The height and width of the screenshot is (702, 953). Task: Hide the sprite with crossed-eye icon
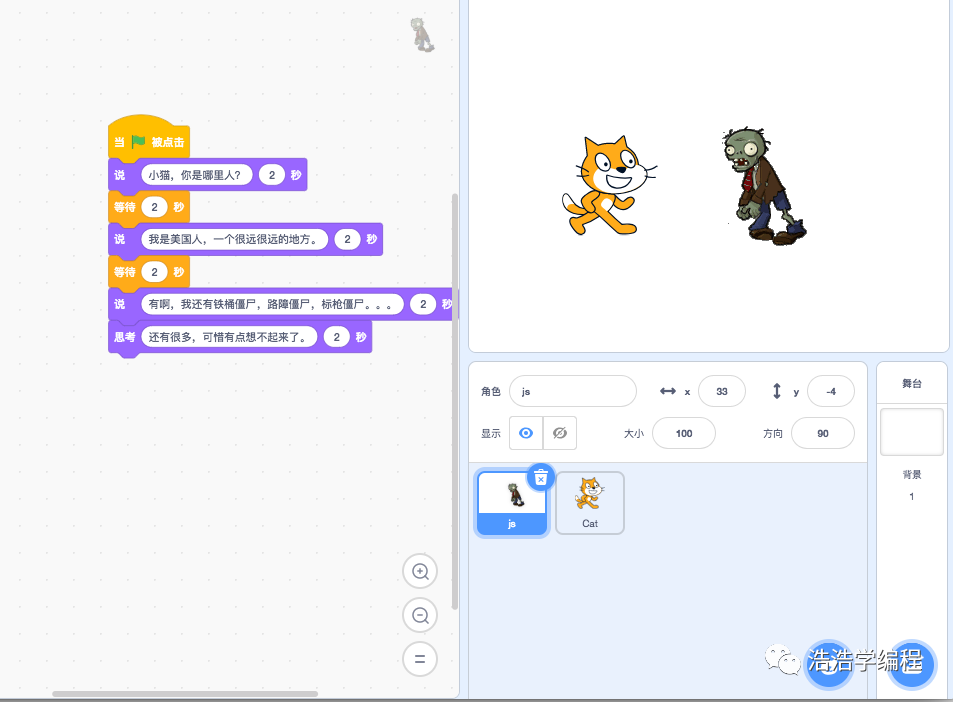[x=560, y=433]
